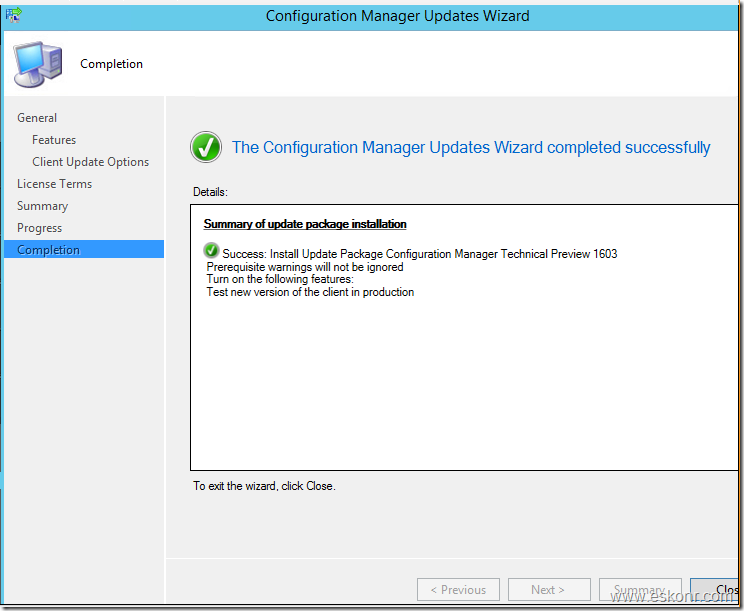Screen dimensions: 744x611
Task: Click the large green checkmark success icon
Action: 206,148
